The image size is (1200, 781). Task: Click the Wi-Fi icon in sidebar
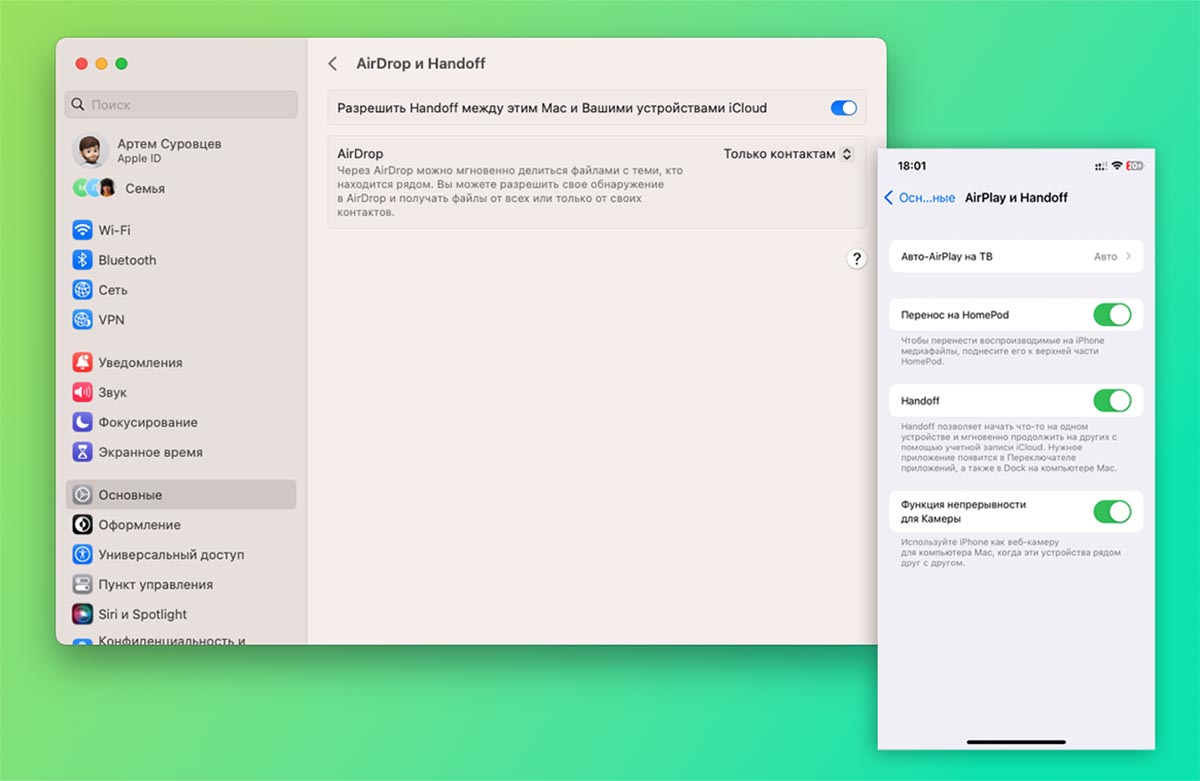pos(82,230)
